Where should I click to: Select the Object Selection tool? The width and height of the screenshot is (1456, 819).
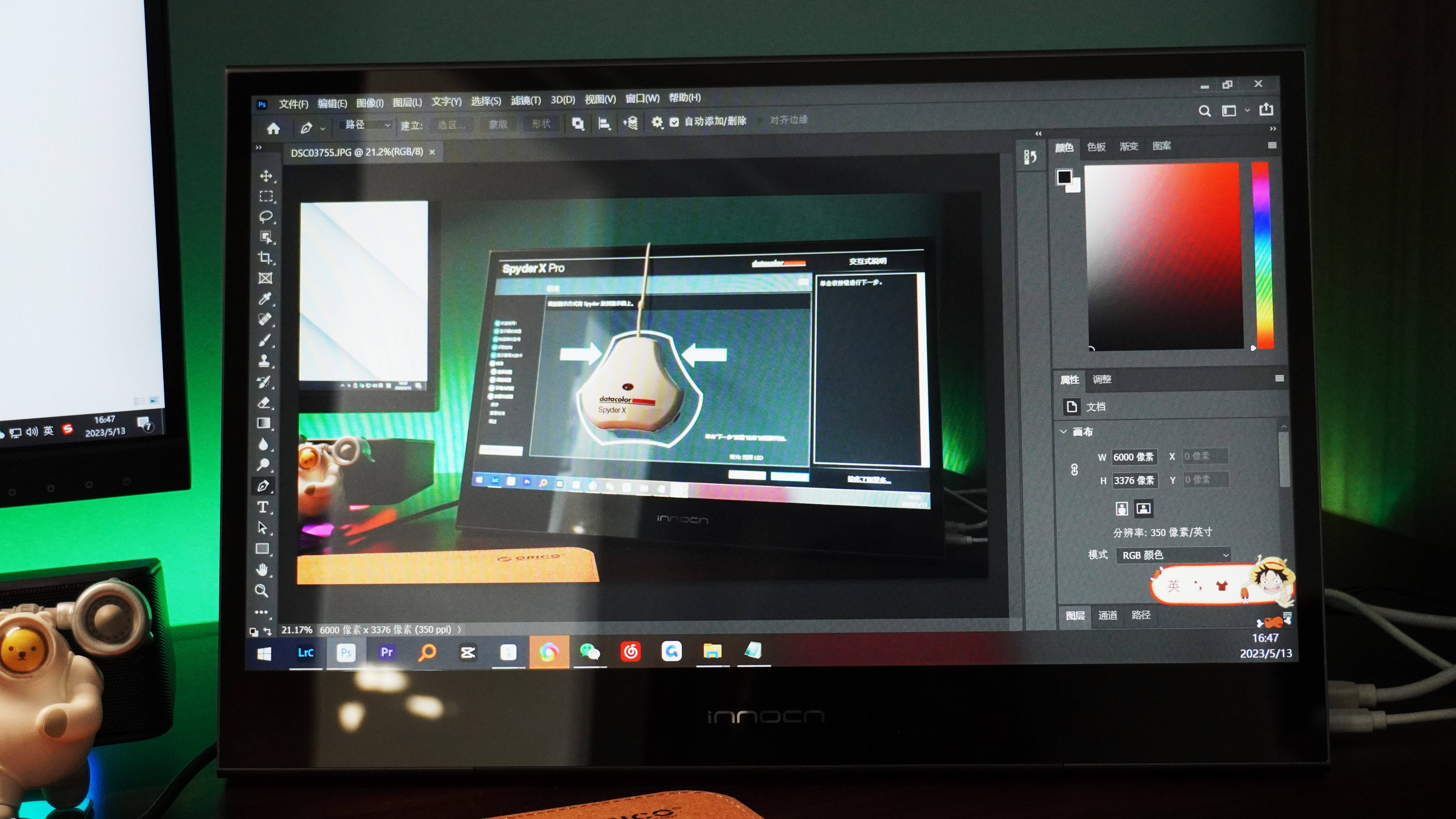[266, 237]
